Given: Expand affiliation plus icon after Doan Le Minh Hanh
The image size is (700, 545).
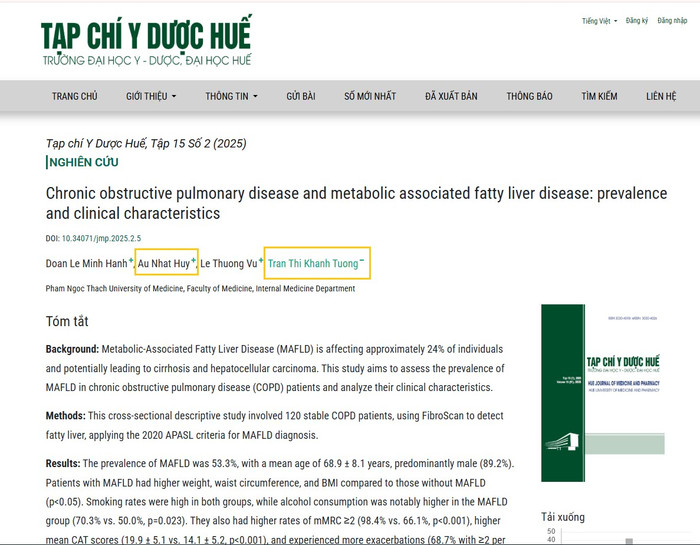Looking at the screenshot, I should coord(131,261).
